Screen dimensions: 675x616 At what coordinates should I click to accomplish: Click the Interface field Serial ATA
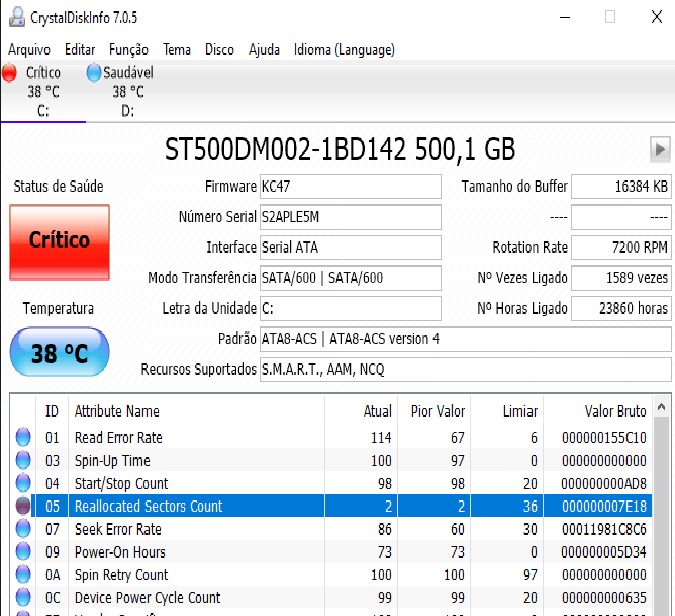pyautogui.click(x=350, y=248)
